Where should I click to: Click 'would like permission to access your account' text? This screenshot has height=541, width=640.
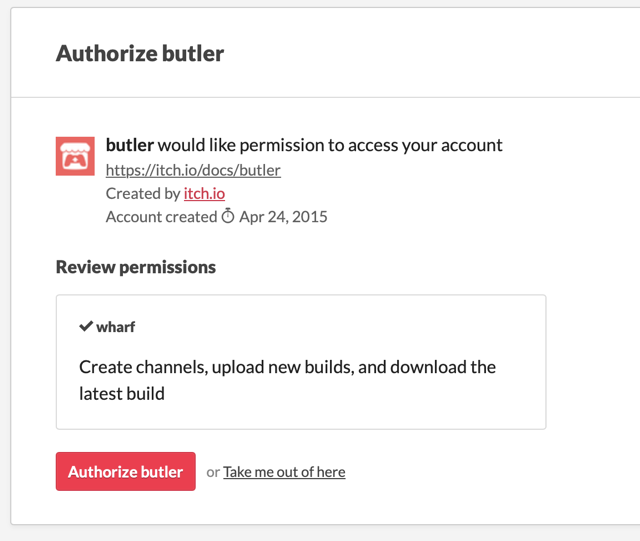[x=330, y=145]
